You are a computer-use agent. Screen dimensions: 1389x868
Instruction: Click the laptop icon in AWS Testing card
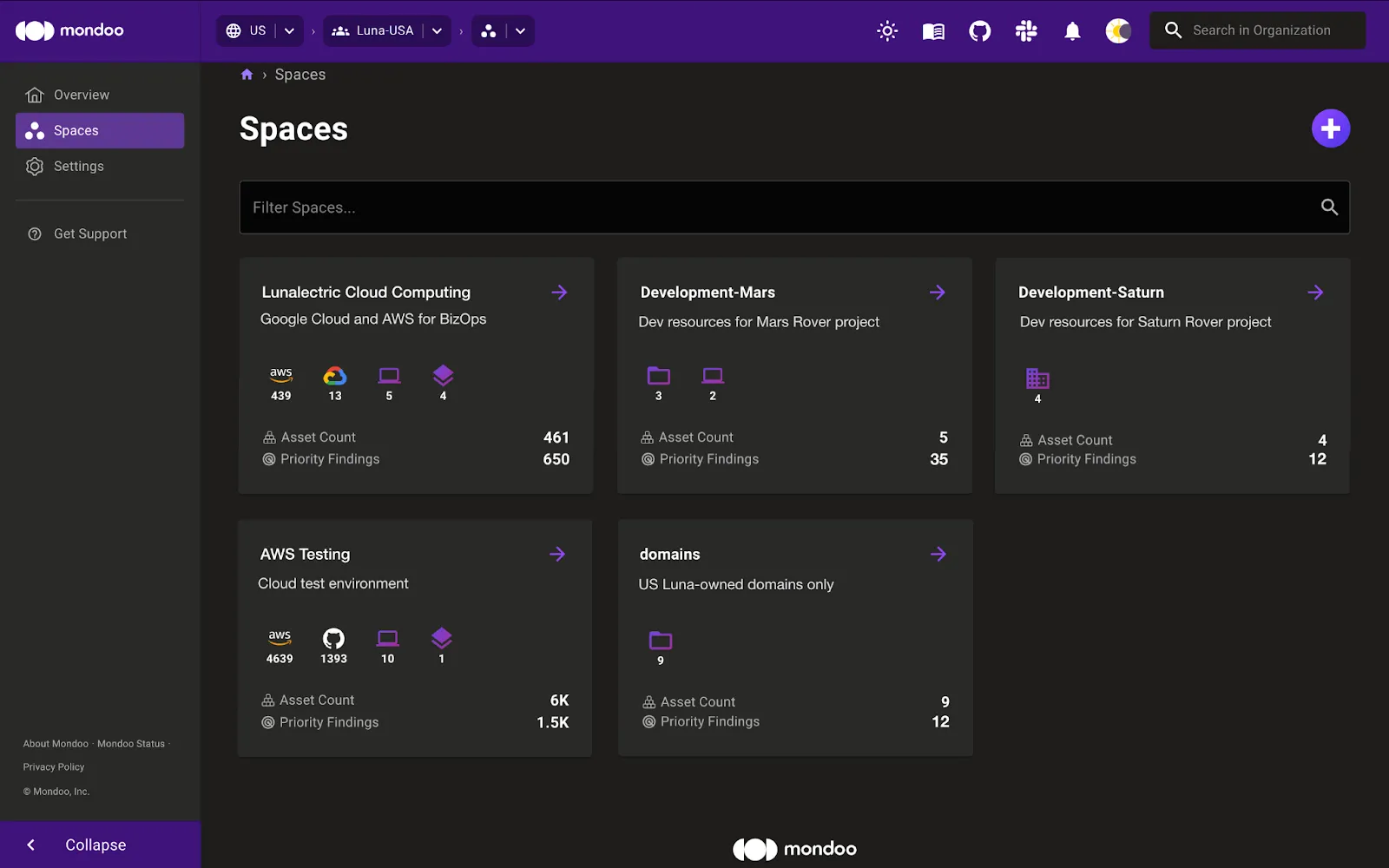click(x=387, y=639)
